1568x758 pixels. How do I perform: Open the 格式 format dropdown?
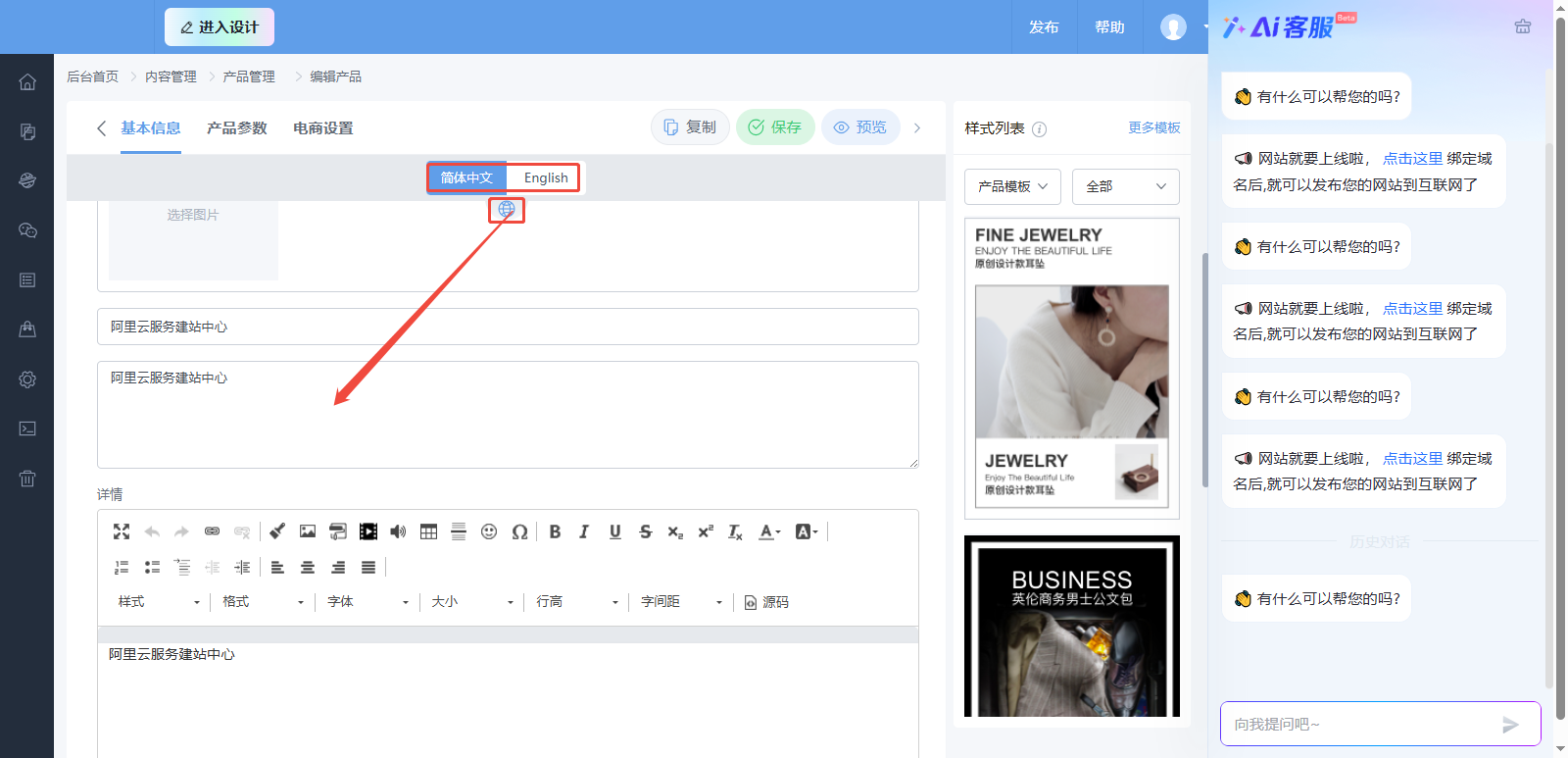[264, 602]
